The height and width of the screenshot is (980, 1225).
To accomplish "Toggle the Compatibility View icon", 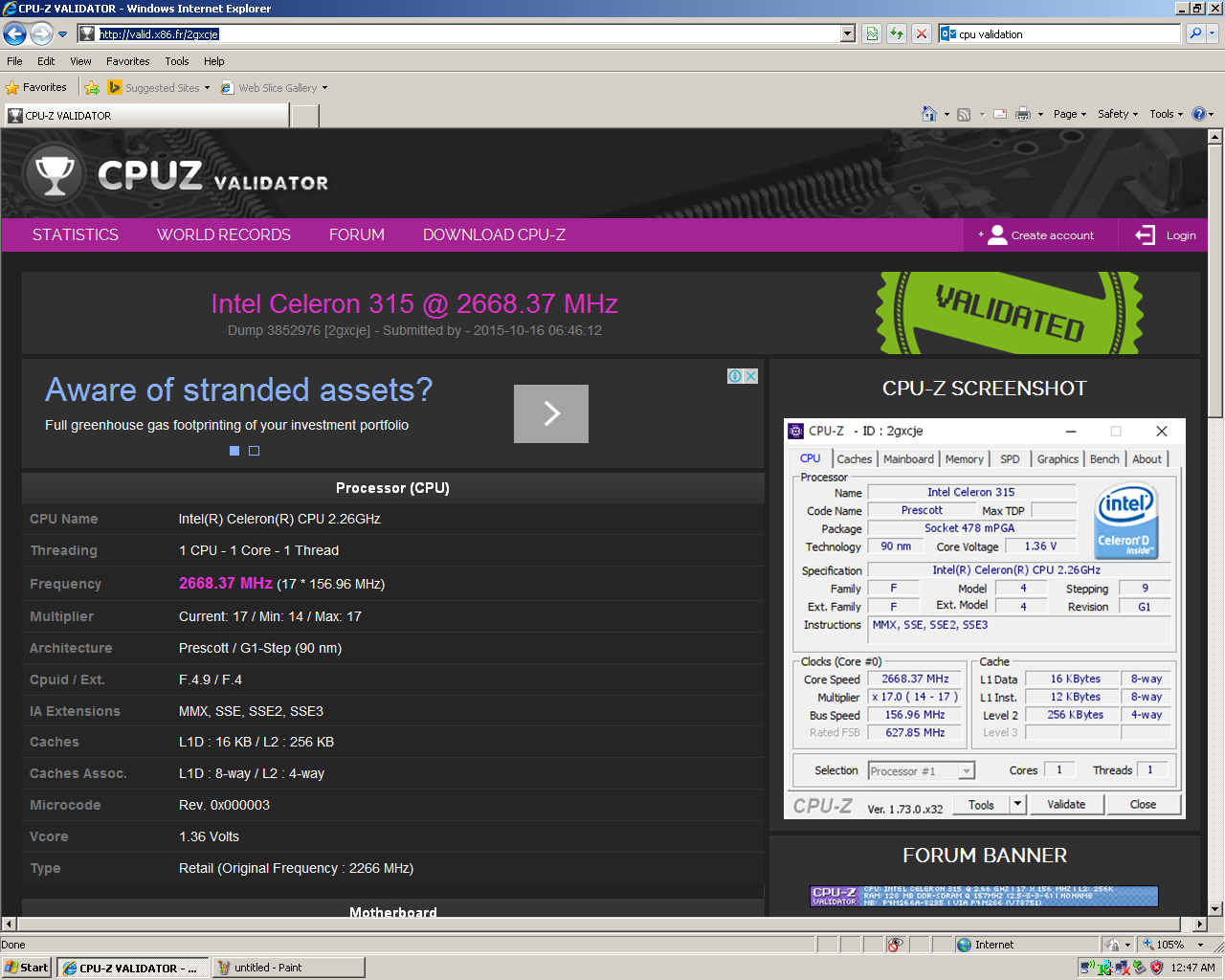I will point(872,33).
